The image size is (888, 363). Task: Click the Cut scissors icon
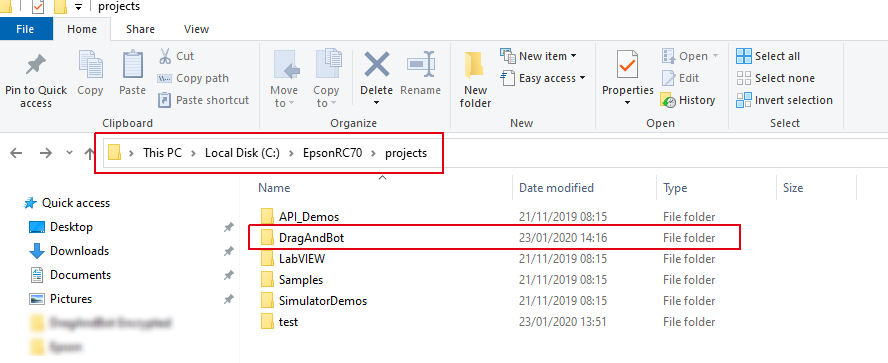pos(165,56)
